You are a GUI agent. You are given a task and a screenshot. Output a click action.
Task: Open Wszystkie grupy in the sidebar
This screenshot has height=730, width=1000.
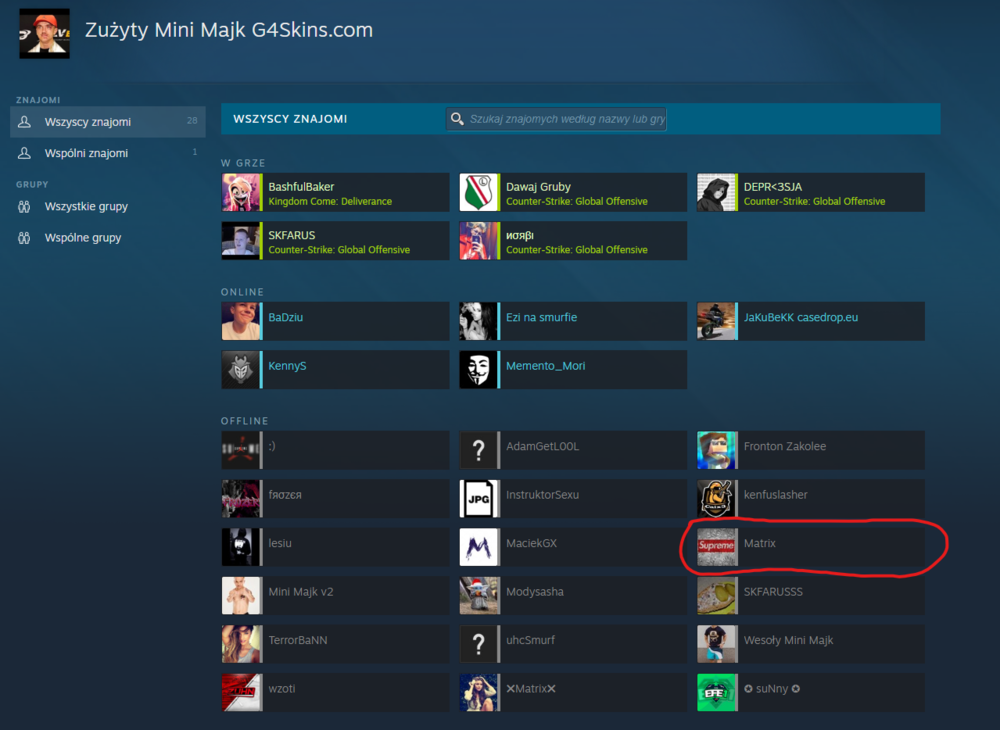click(86, 207)
